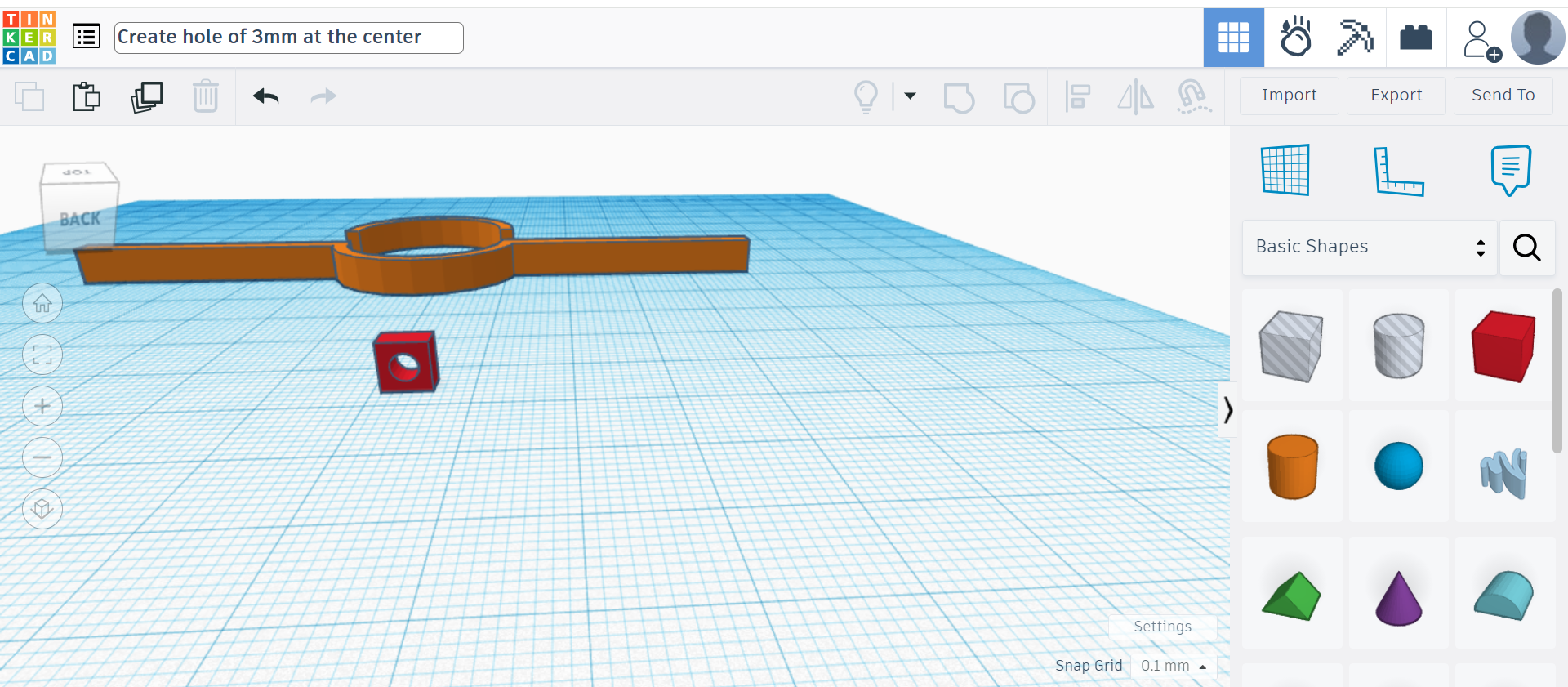
Task: Open the Tinkercad logo home link
Action: 29,38
